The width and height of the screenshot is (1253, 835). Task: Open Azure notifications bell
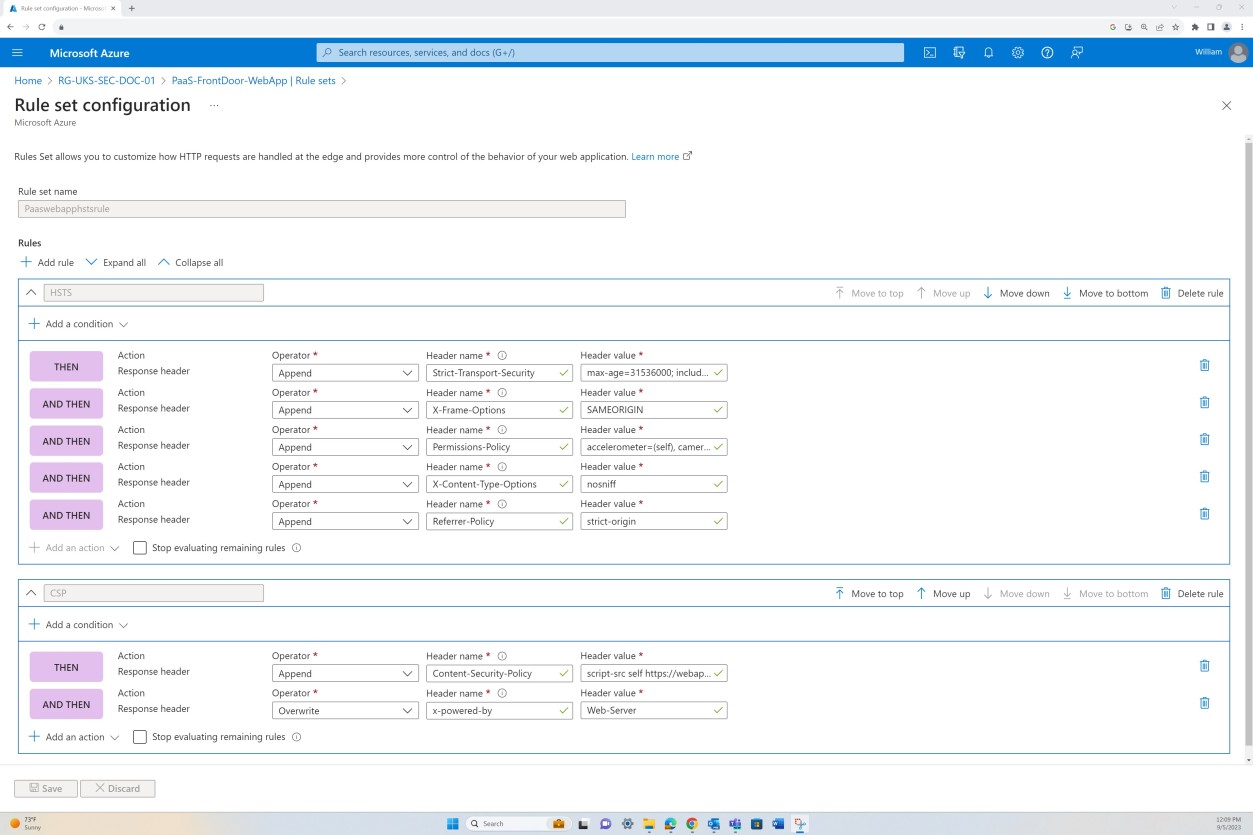[988, 52]
